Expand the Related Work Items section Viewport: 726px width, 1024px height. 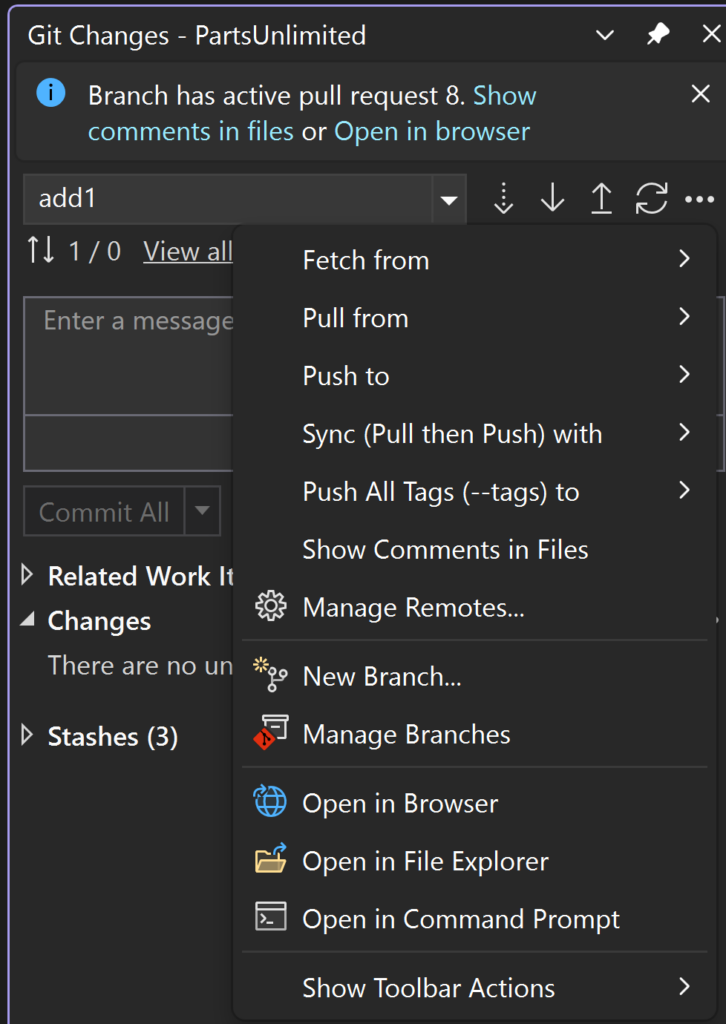pyautogui.click(x=27, y=576)
